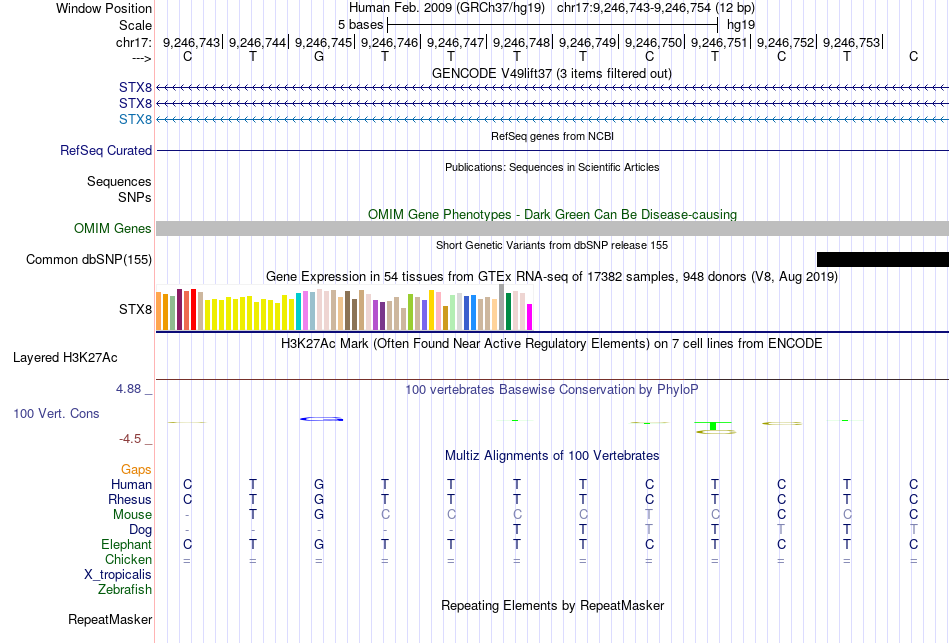Select the Rhesus alignment row label

(x=130, y=499)
